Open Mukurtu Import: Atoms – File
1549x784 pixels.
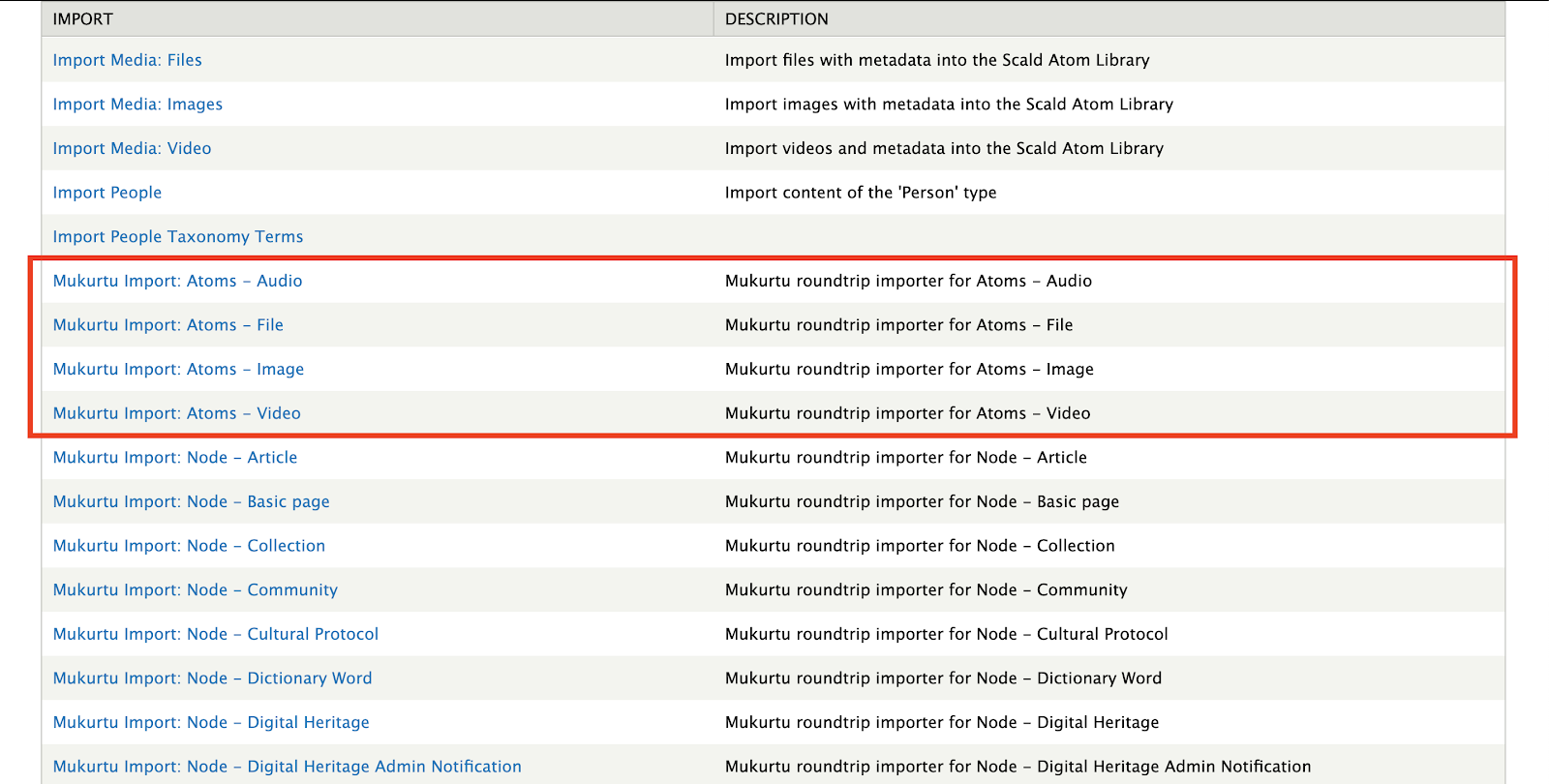(x=168, y=325)
